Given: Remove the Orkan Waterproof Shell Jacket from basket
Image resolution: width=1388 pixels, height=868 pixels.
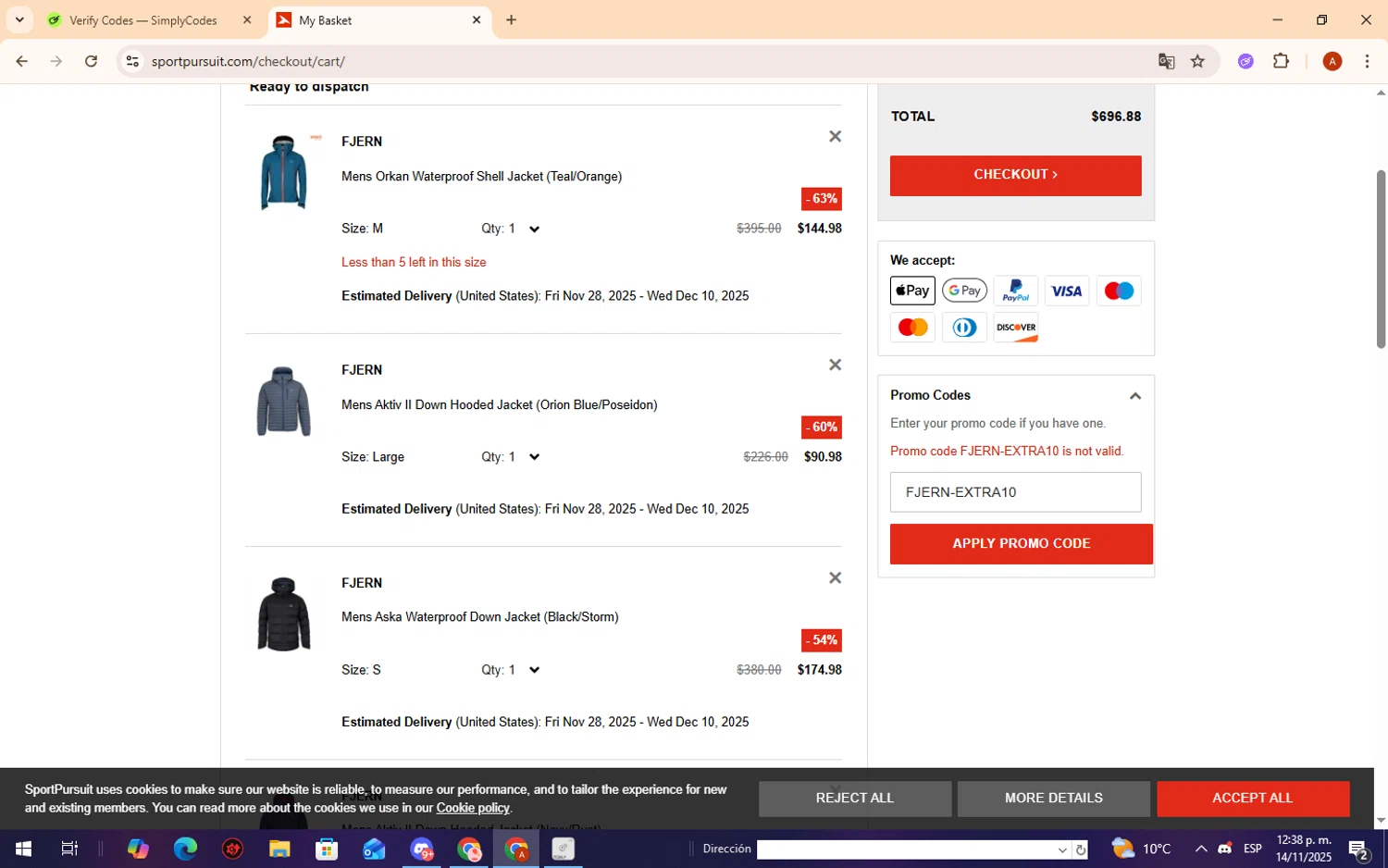Looking at the screenshot, I should [x=835, y=137].
